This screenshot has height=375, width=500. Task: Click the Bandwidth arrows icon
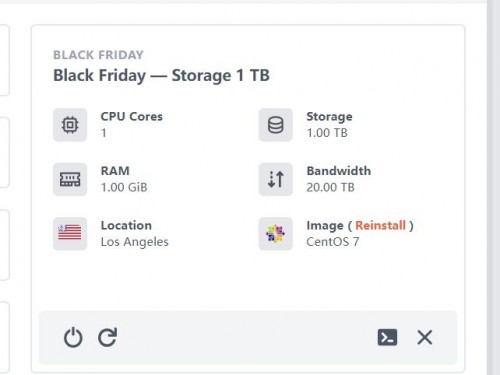click(x=276, y=179)
